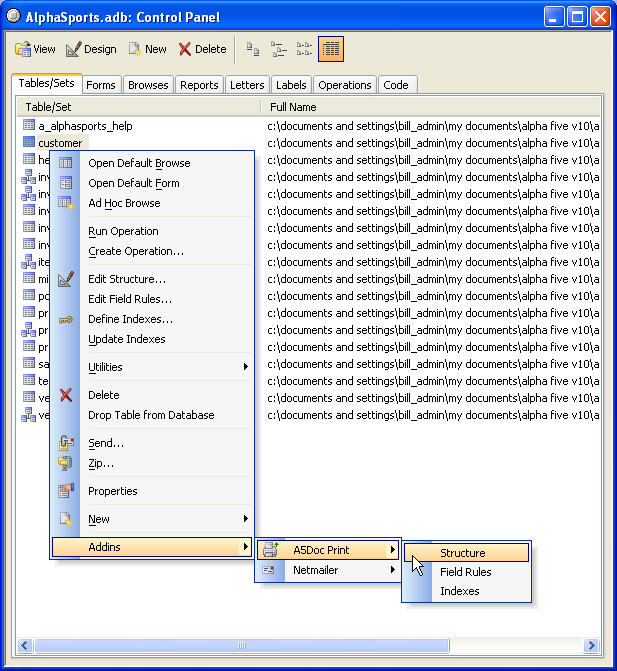Minimize the Control Panel window
Viewport: 617px width, 671px height.
point(554,18)
